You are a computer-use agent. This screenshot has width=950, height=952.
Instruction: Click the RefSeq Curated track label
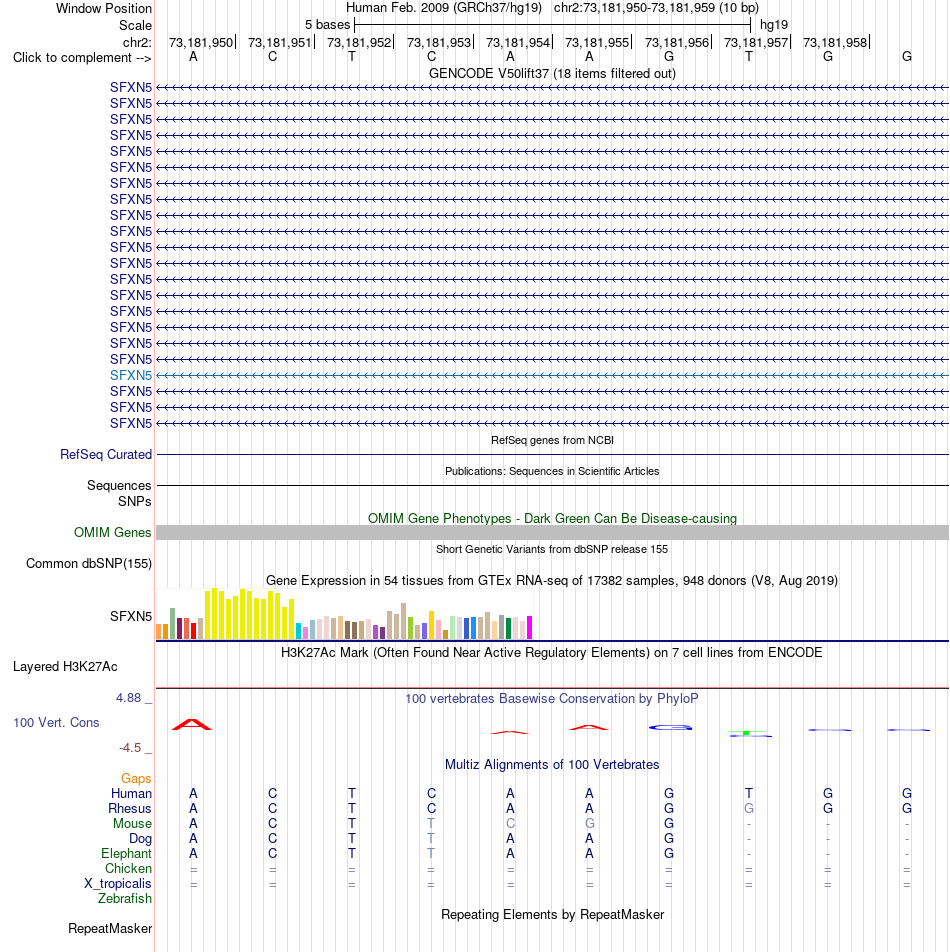pos(106,455)
